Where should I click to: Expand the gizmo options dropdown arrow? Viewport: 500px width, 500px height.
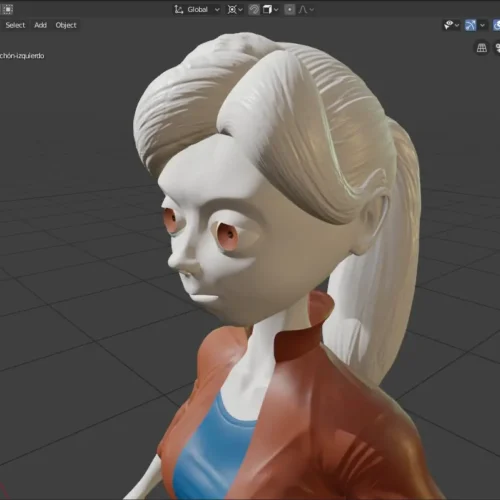482,25
